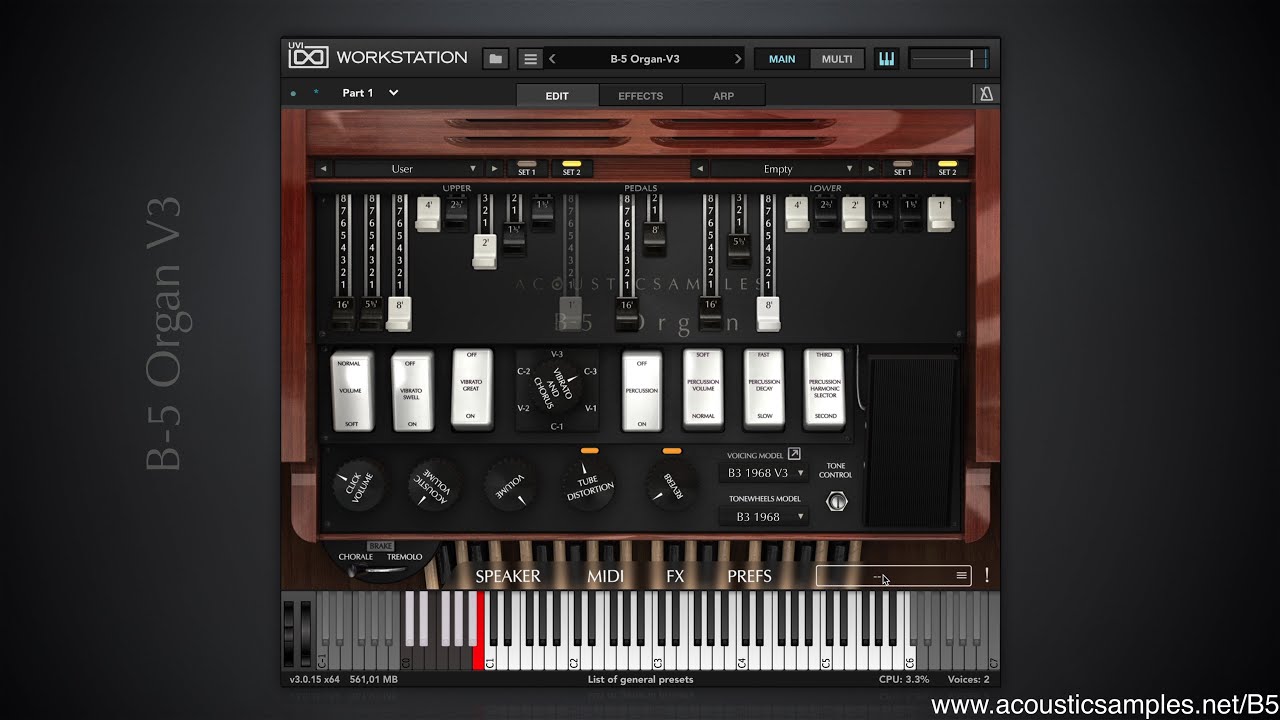Click the main Volume knob
Screen dimensions: 1280x720
(x=510, y=485)
